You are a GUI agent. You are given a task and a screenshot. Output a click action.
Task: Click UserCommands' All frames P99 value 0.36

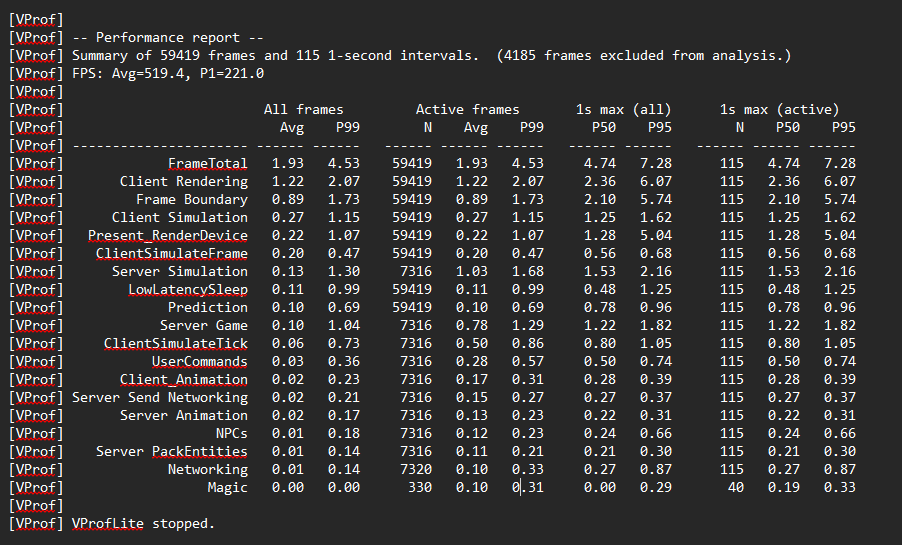click(x=344, y=361)
